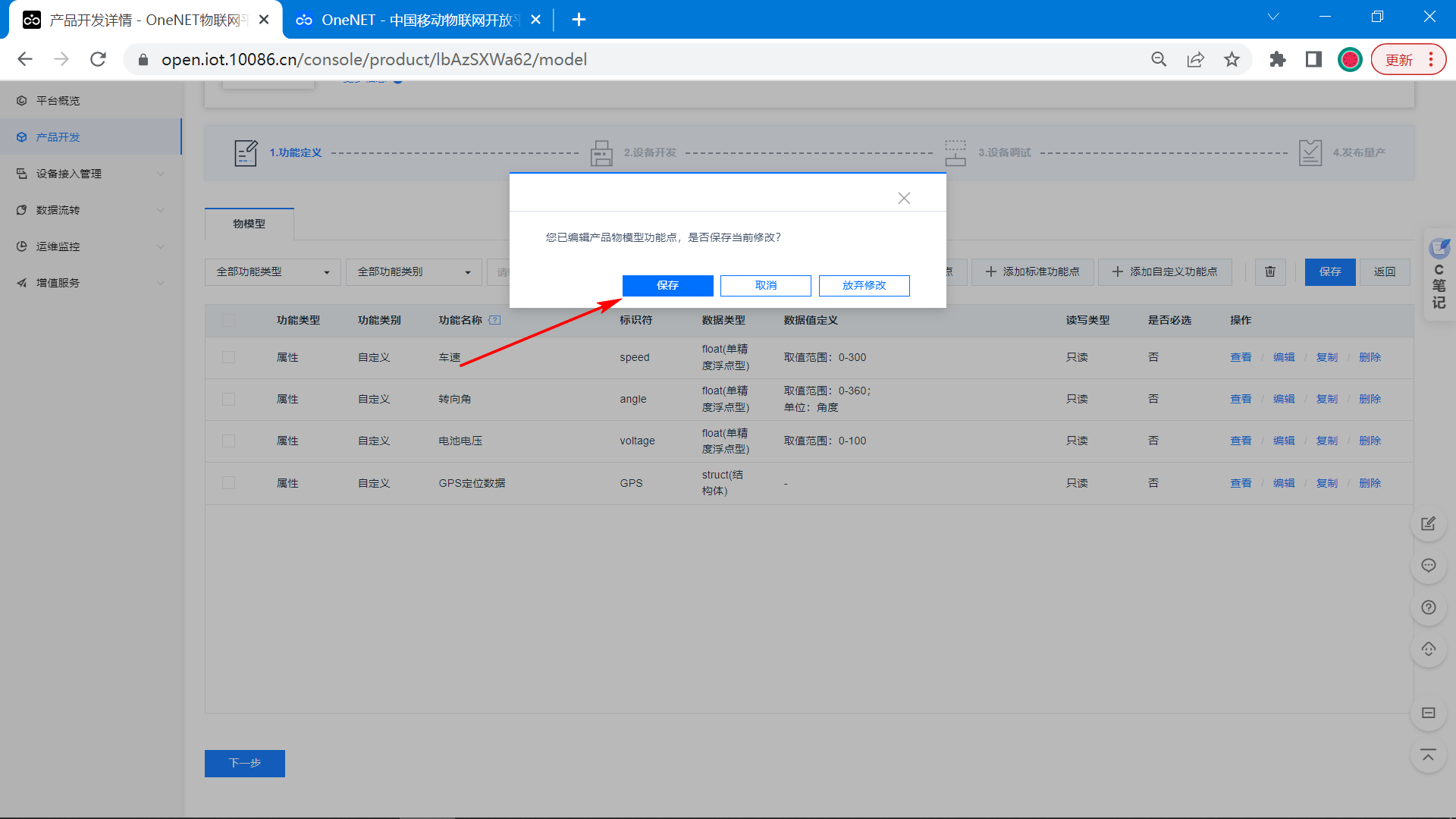Tick the checkbox for the 车速 row
The height and width of the screenshot is (819, 1456).
tap(228, 357)
